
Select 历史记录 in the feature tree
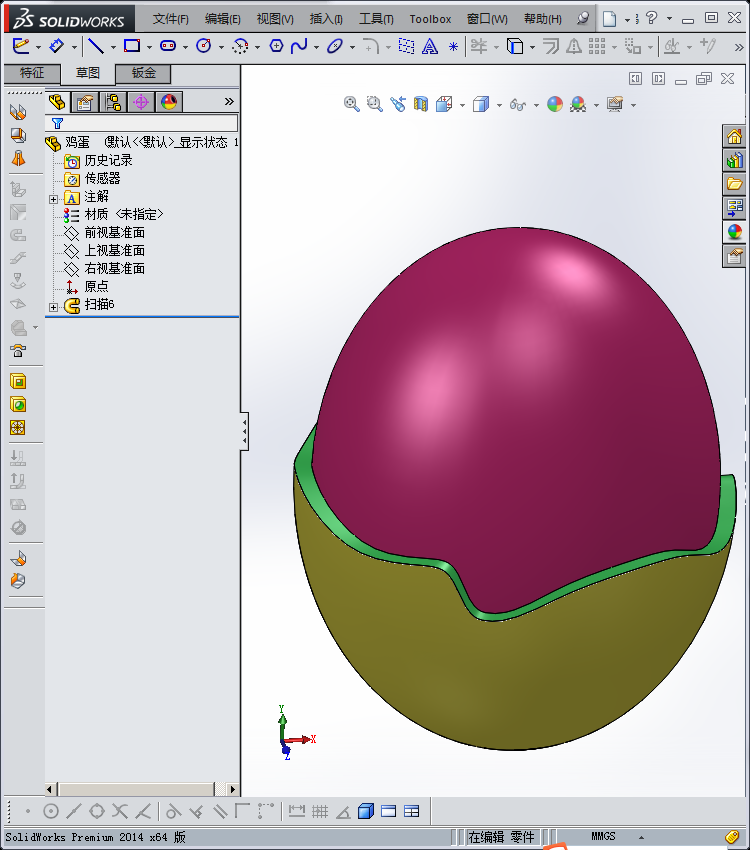(108, 160)
